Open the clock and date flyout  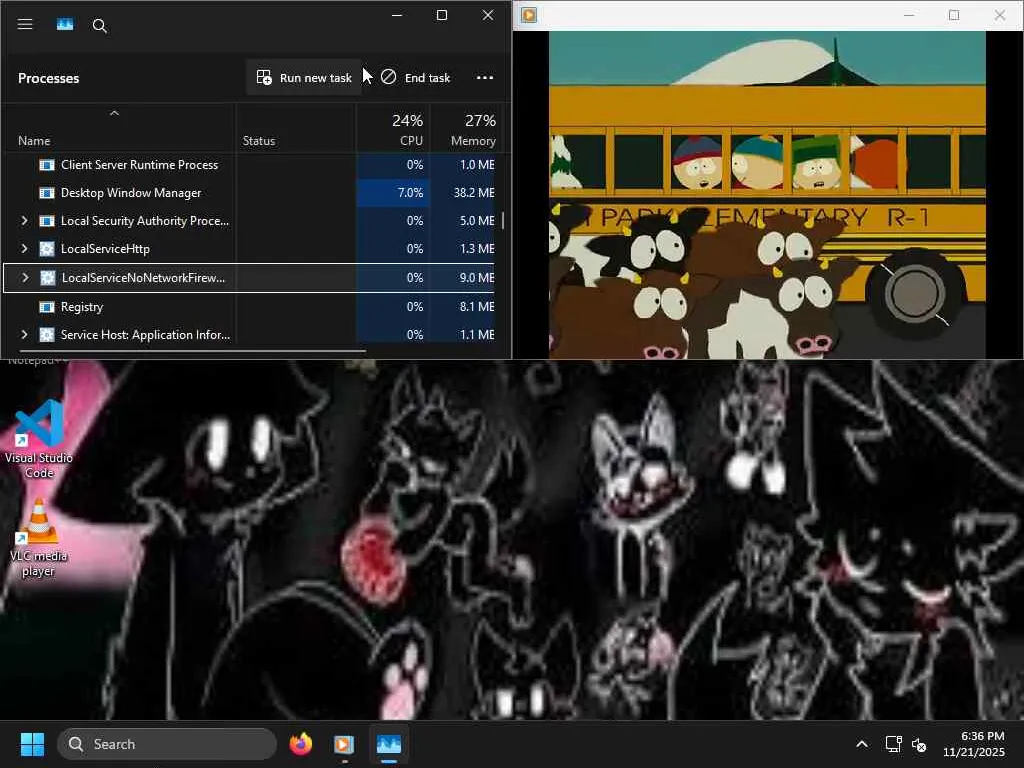(974, 744)
